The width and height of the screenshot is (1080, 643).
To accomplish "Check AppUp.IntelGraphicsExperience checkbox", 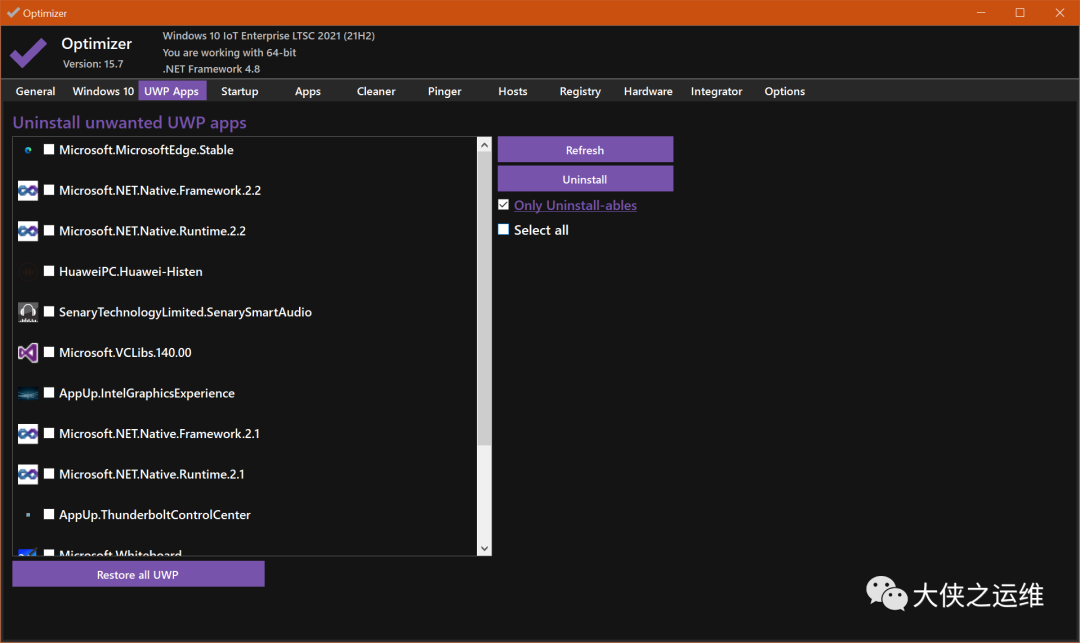I will point(49,392).
